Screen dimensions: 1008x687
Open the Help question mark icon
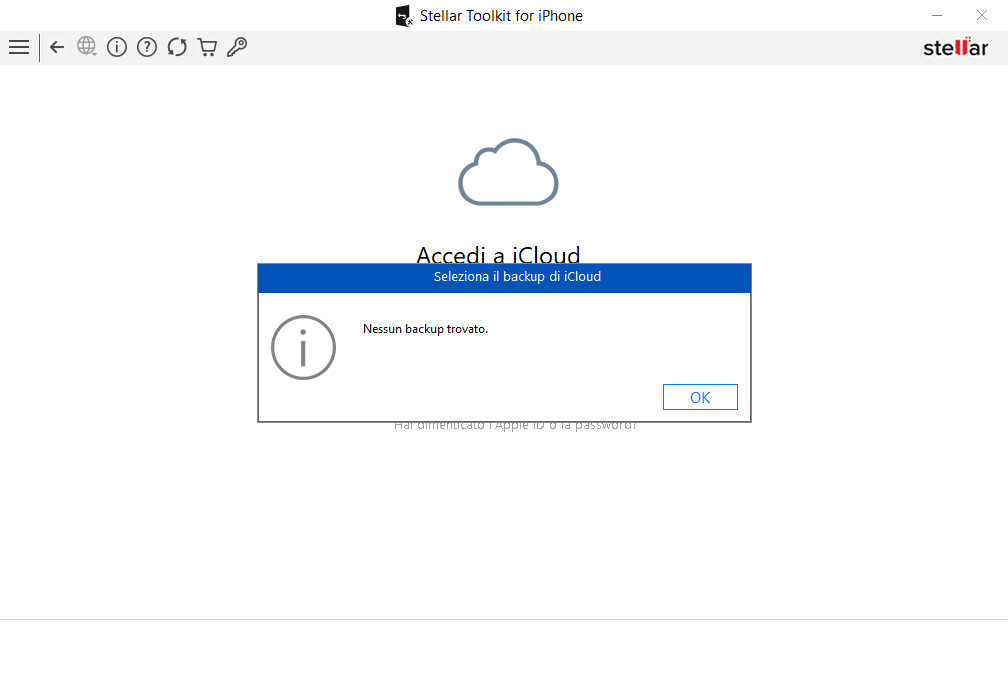(147, 47)
